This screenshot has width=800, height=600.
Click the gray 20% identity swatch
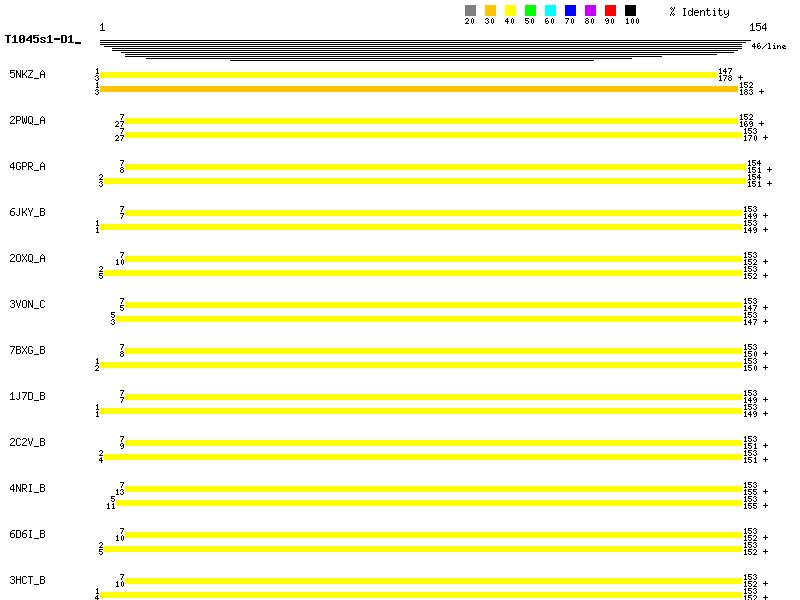point(470,11)
